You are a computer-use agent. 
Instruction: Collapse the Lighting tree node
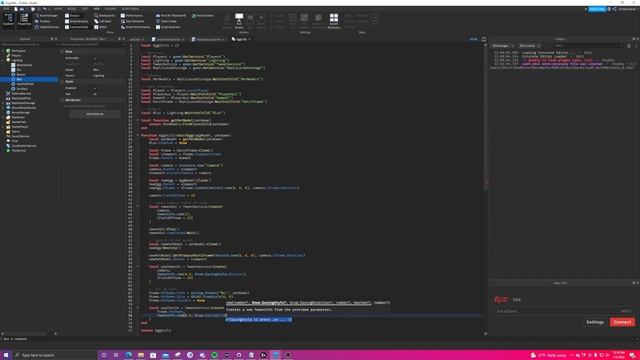pos(3,60)
